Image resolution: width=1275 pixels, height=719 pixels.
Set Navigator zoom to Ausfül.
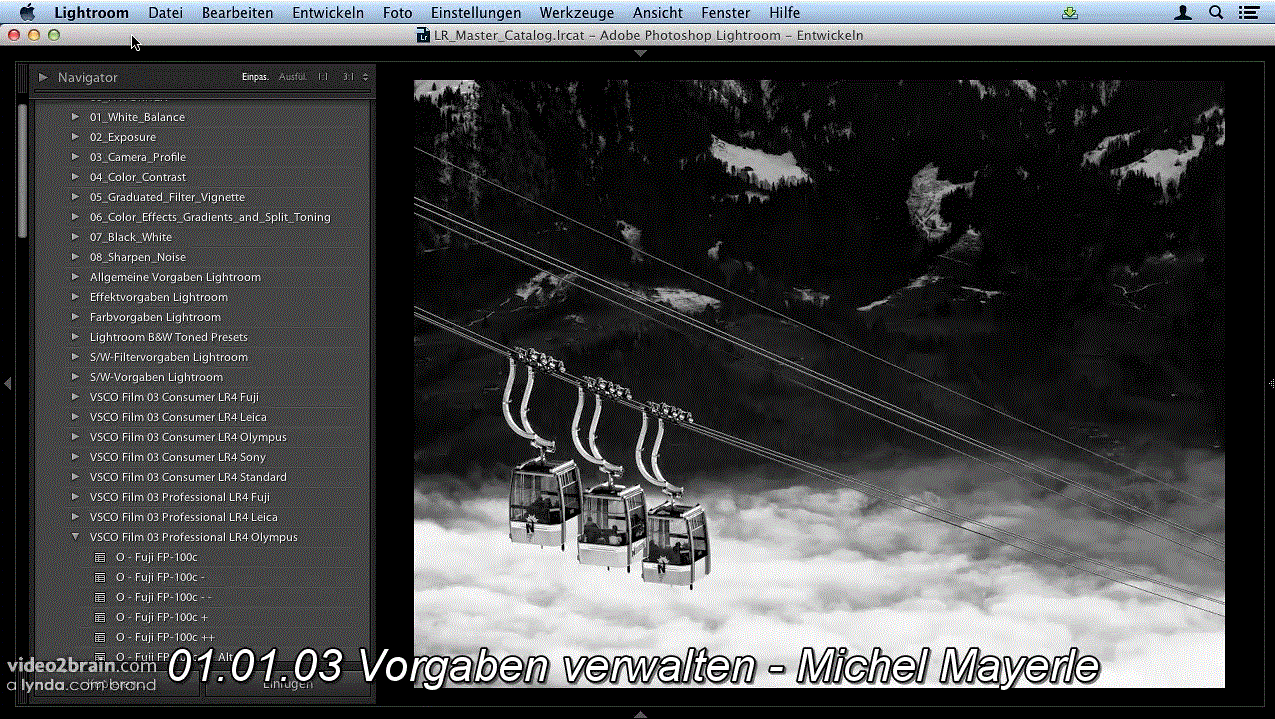(293, 77)
